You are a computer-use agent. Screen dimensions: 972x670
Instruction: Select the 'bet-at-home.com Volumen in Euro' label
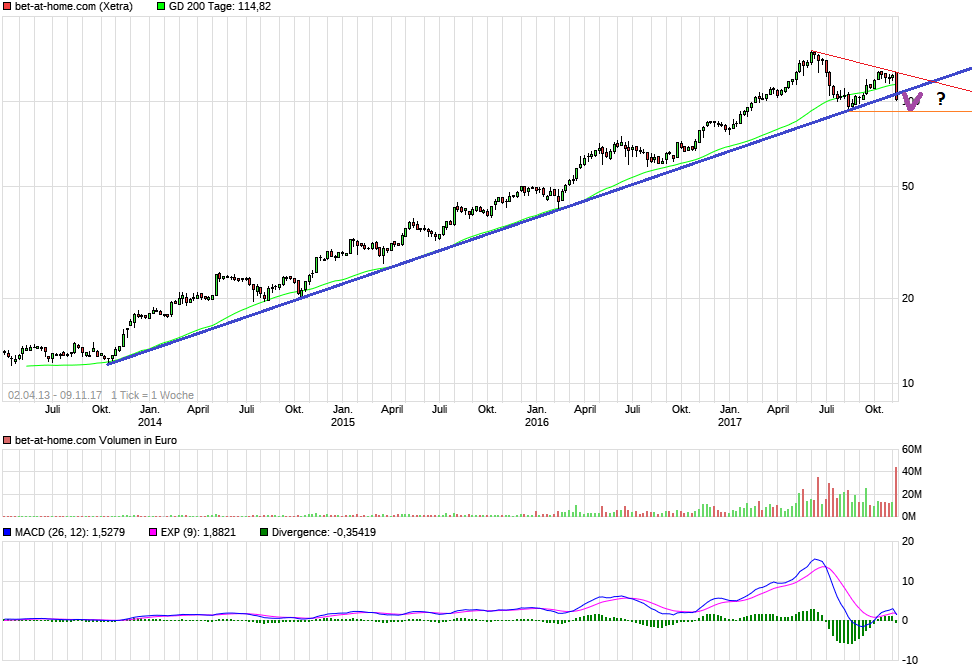click(96, 440)
